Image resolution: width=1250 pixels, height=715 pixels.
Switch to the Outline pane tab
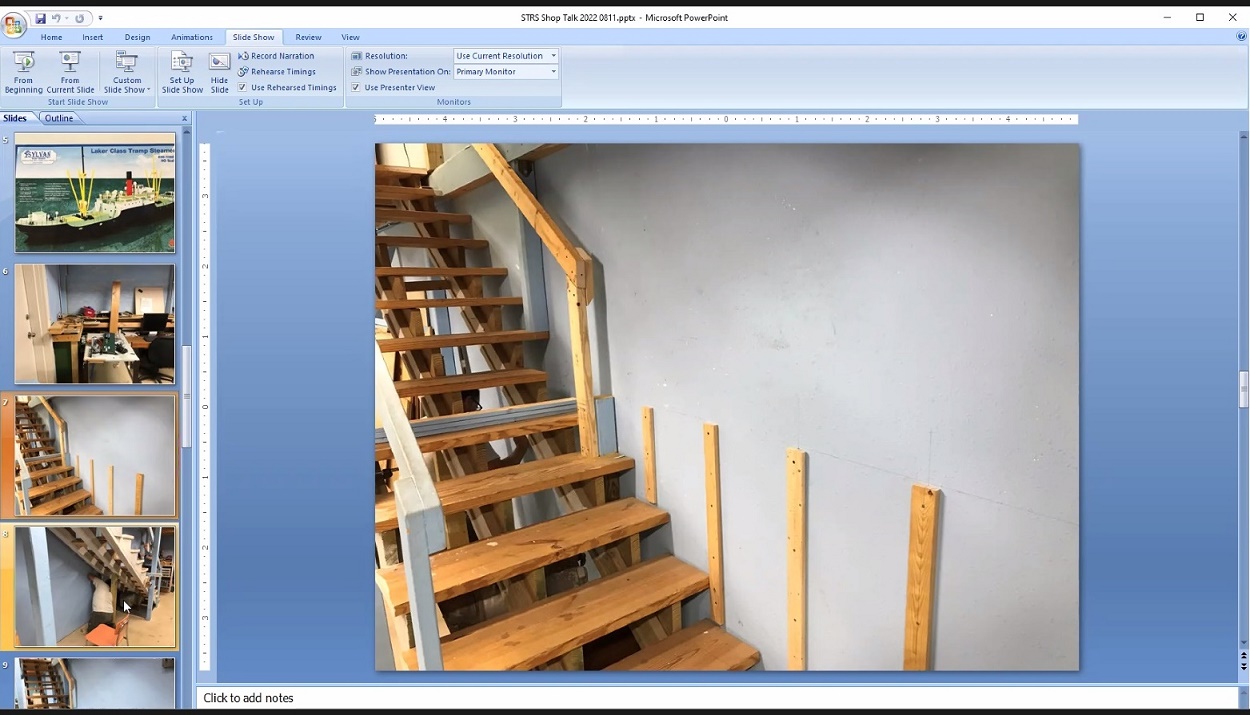(58, 117)
